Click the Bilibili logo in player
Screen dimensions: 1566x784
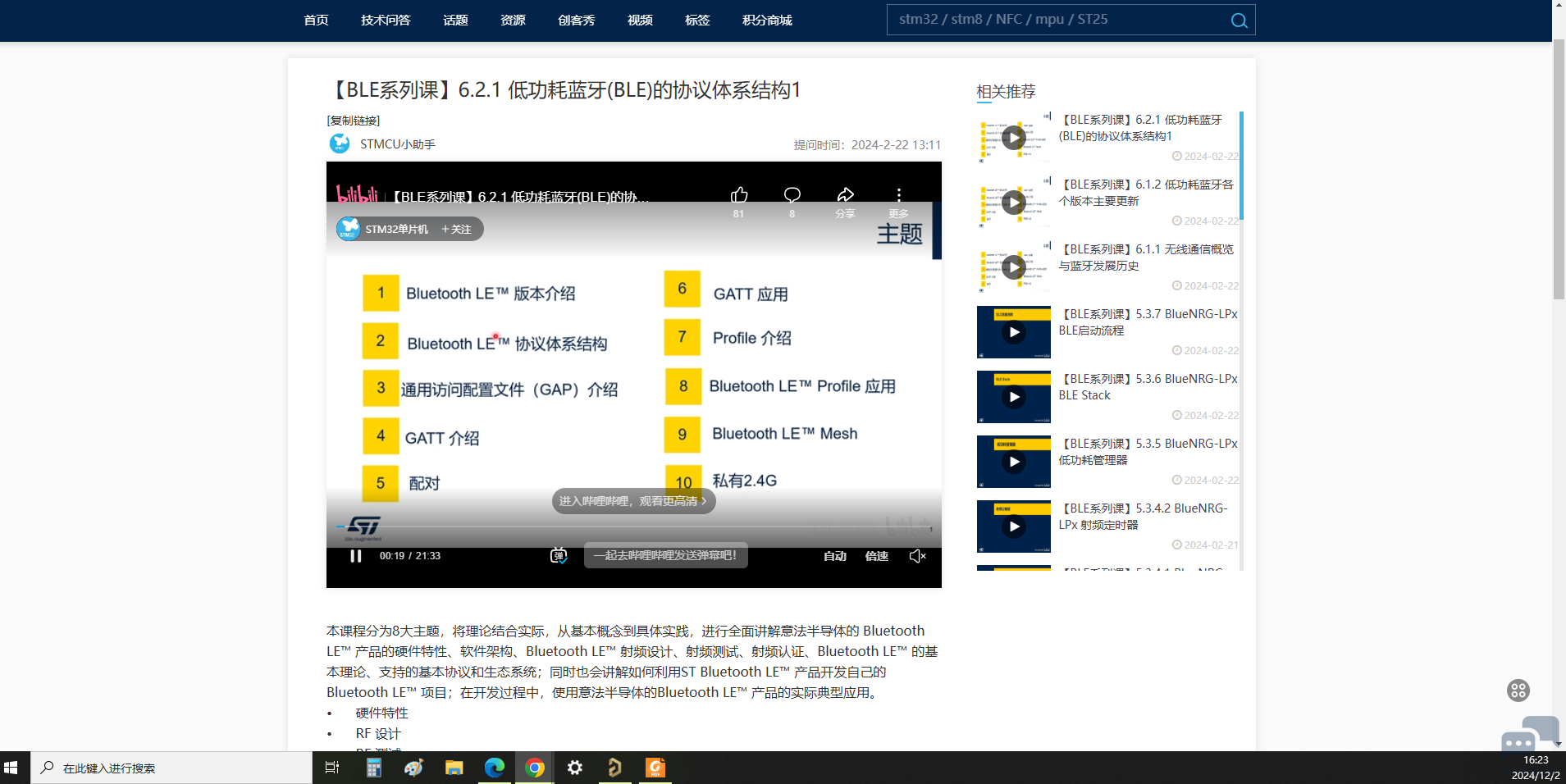[x=358, y=195]
